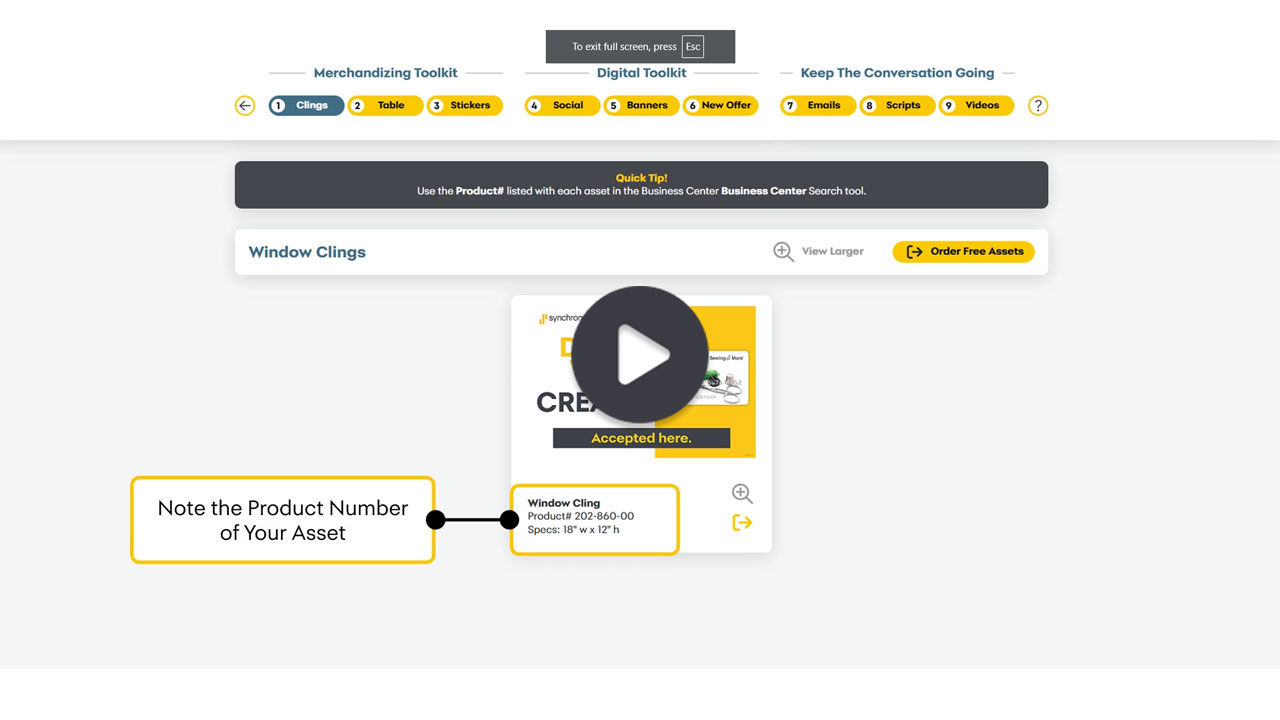Click the yellow export arrow on card

coord(742,523)
